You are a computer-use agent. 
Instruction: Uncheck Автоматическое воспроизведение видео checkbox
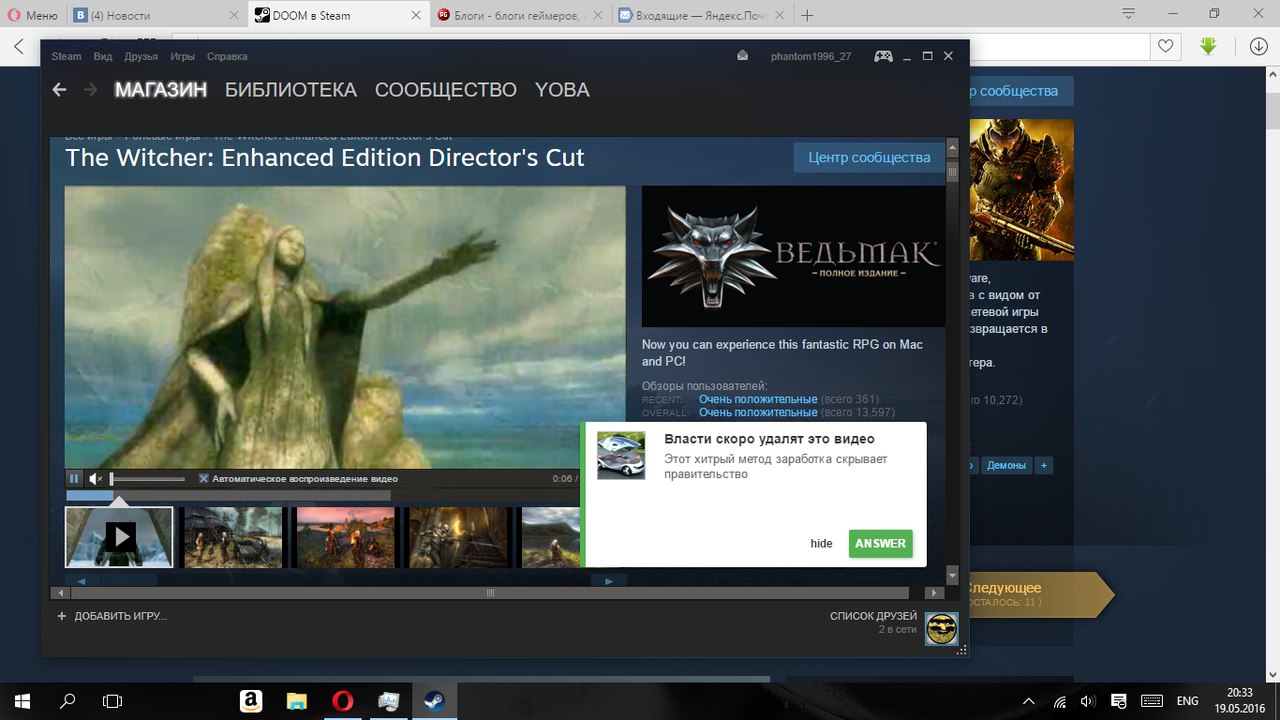(x=203, y=479)
